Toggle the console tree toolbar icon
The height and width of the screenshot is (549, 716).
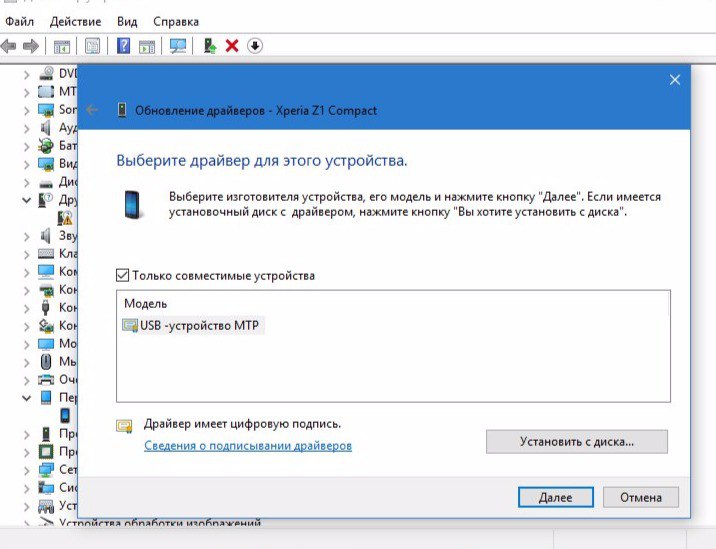62,46
